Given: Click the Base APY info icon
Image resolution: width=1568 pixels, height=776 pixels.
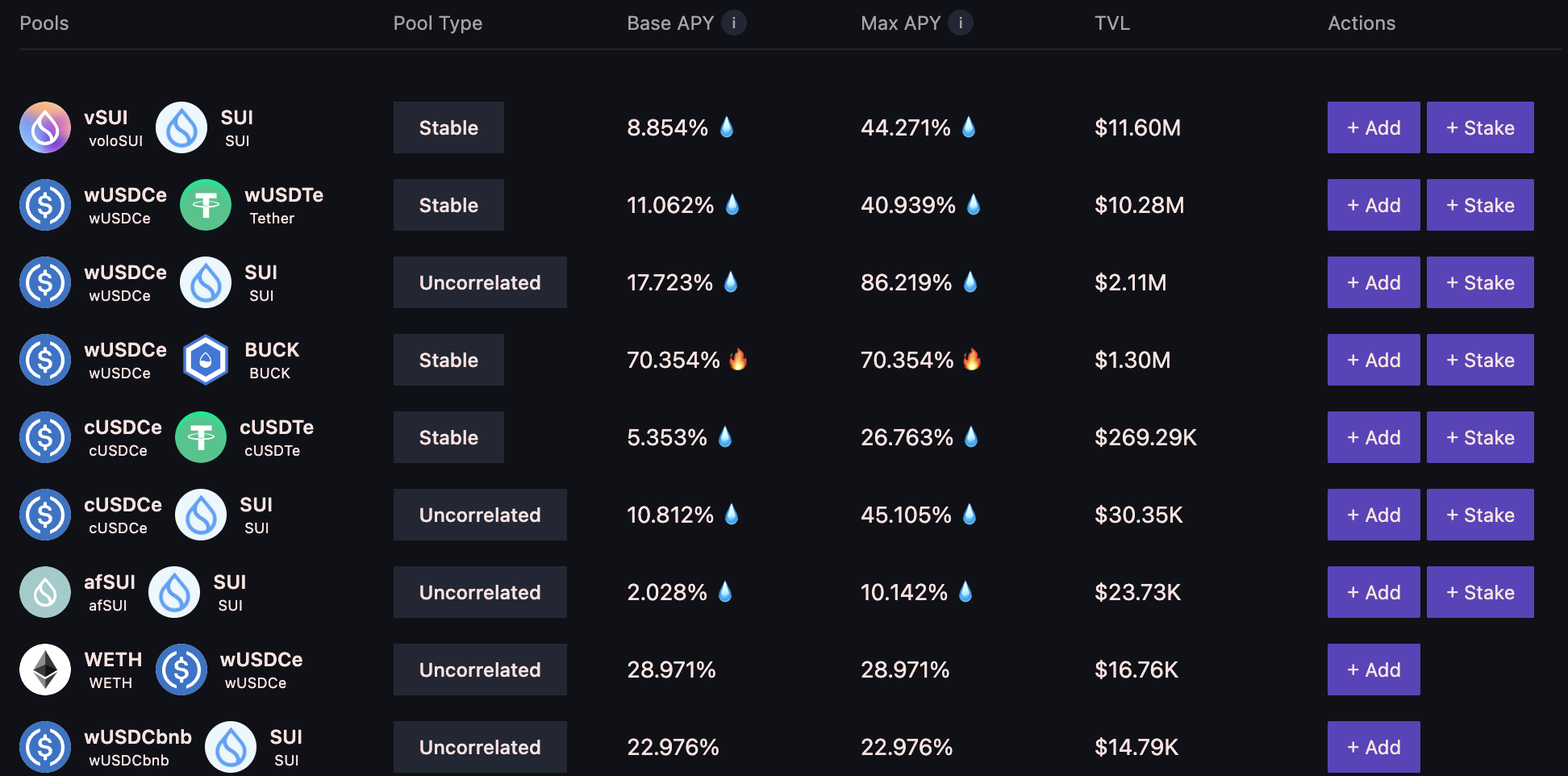Looking at the screenshot, I should coord(733,23).
